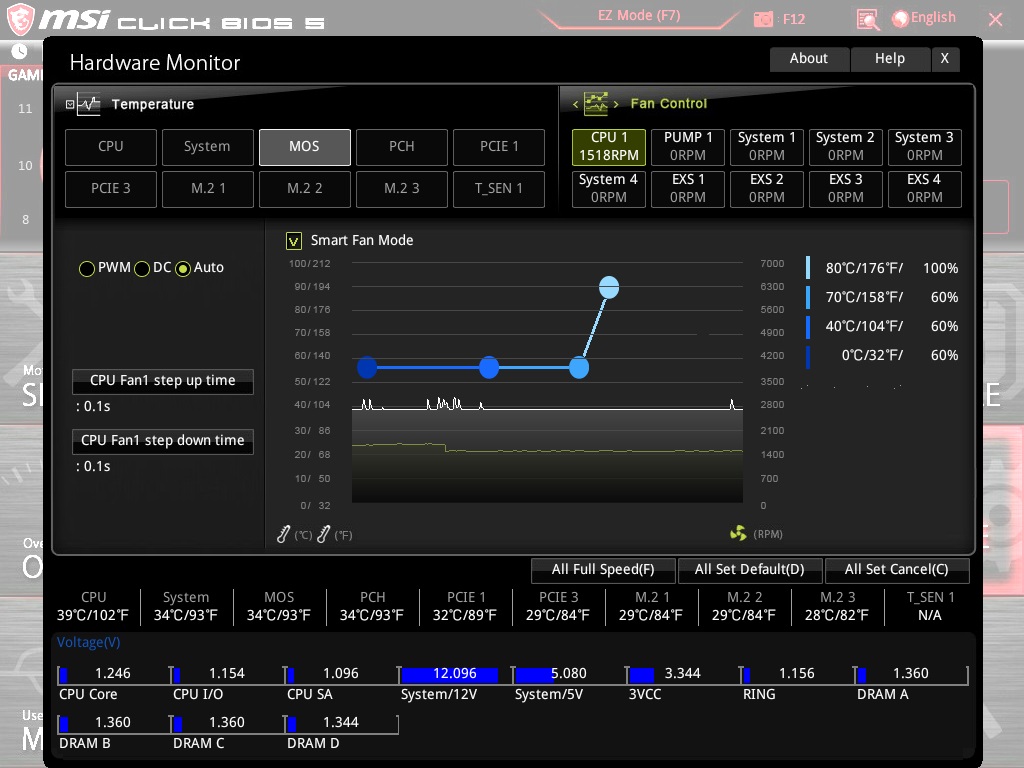Select the EXS 1 fan

click(688, 188)
